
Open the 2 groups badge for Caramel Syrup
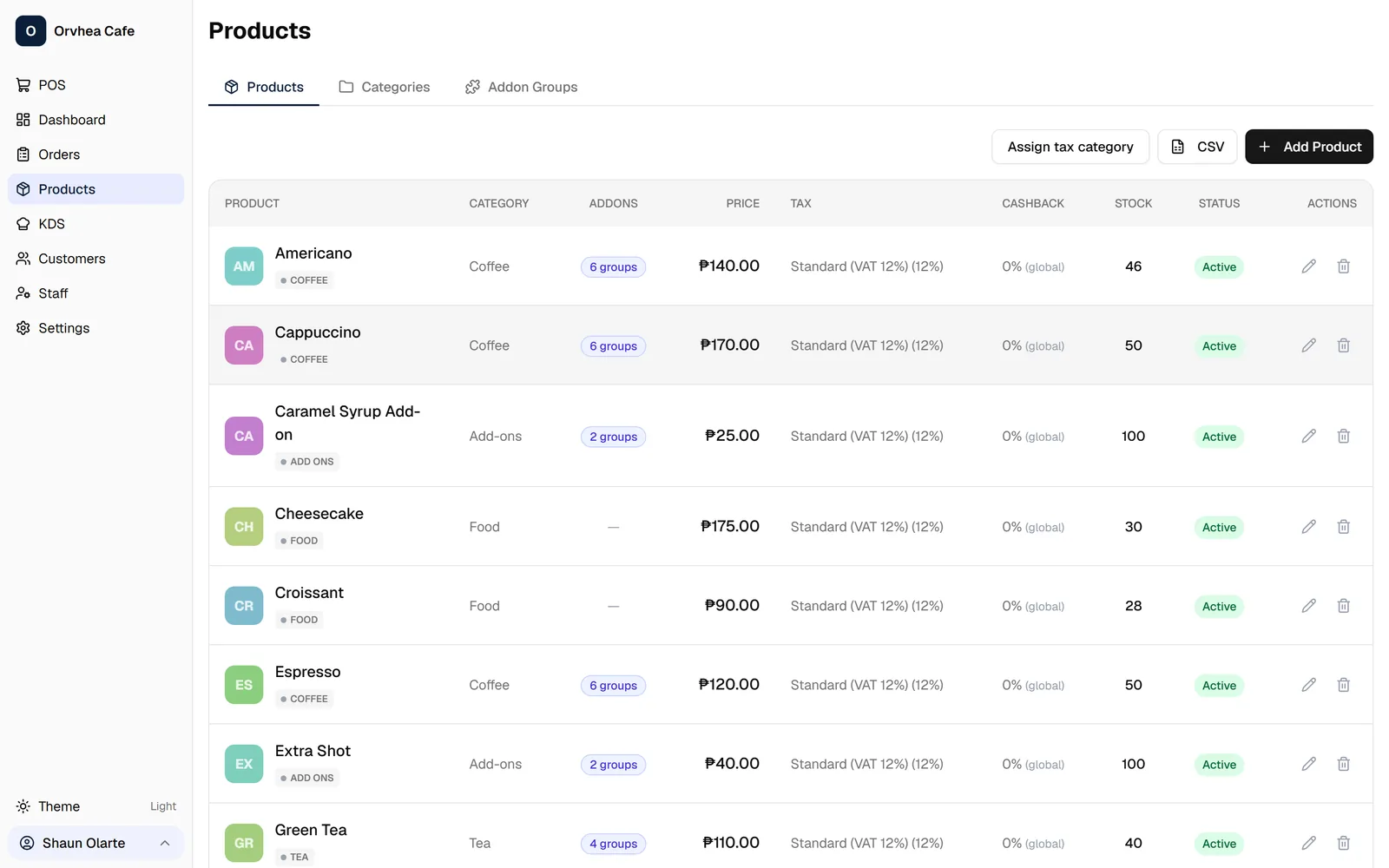click(x=613, y=437)
